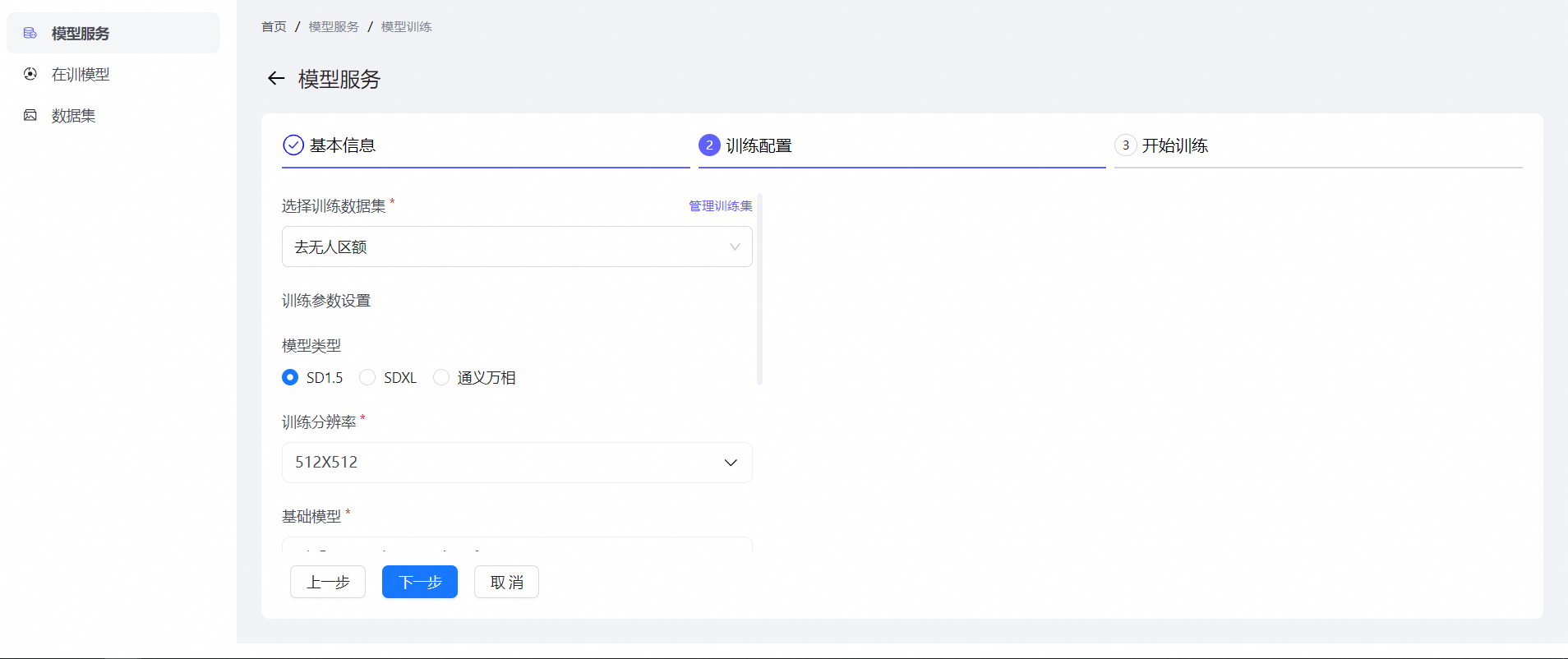Click the 训练分辨率 label

[x=319, y=422]
